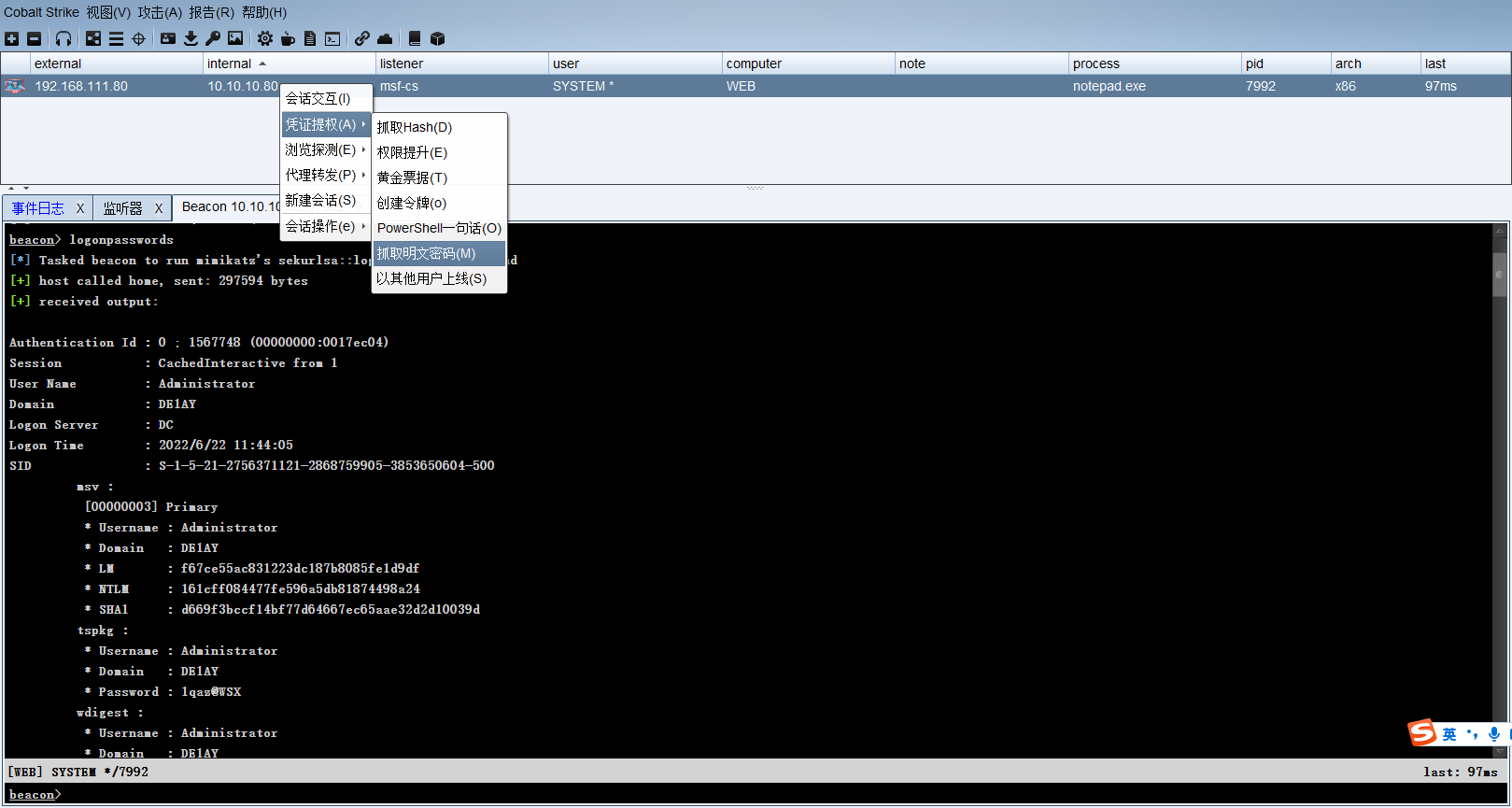
Task: Click the cloud Manage web server icon
Action: tap(385, 38)
